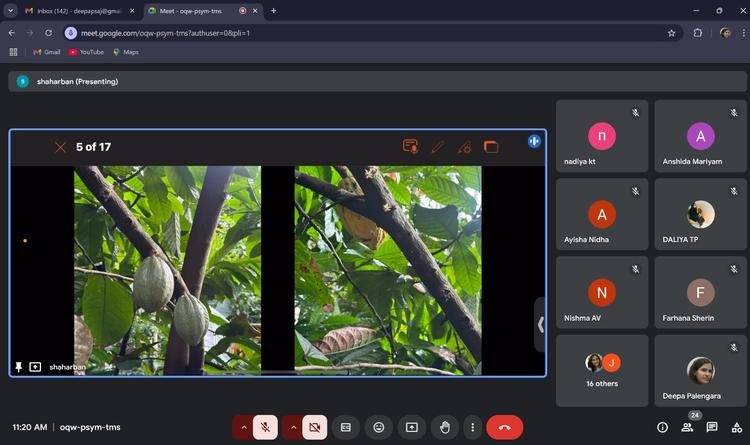
Task: Open meeting details info icon
Action: point(662,427)
